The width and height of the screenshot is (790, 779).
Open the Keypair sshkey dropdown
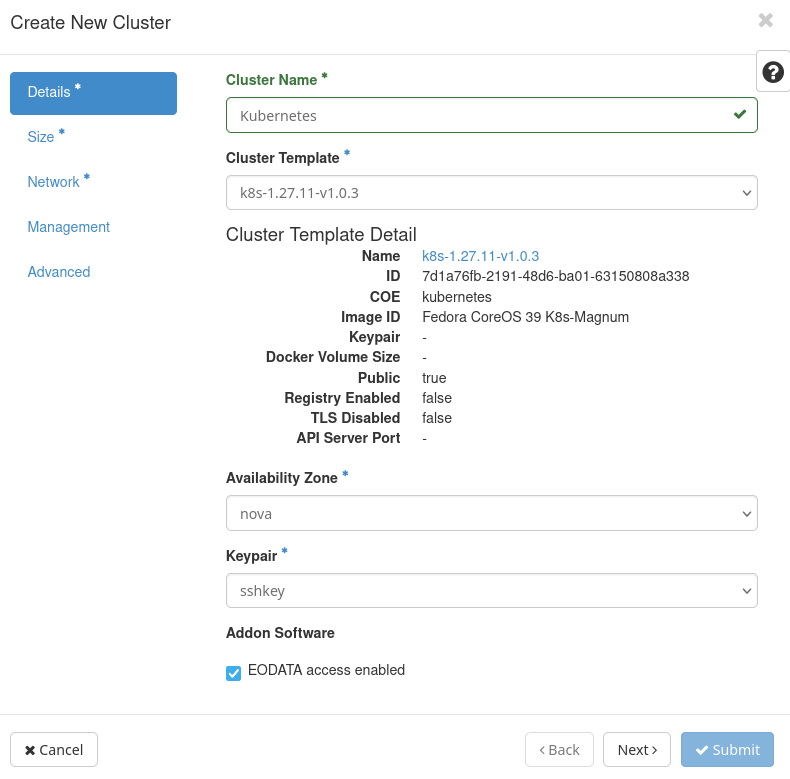point(491,590)
